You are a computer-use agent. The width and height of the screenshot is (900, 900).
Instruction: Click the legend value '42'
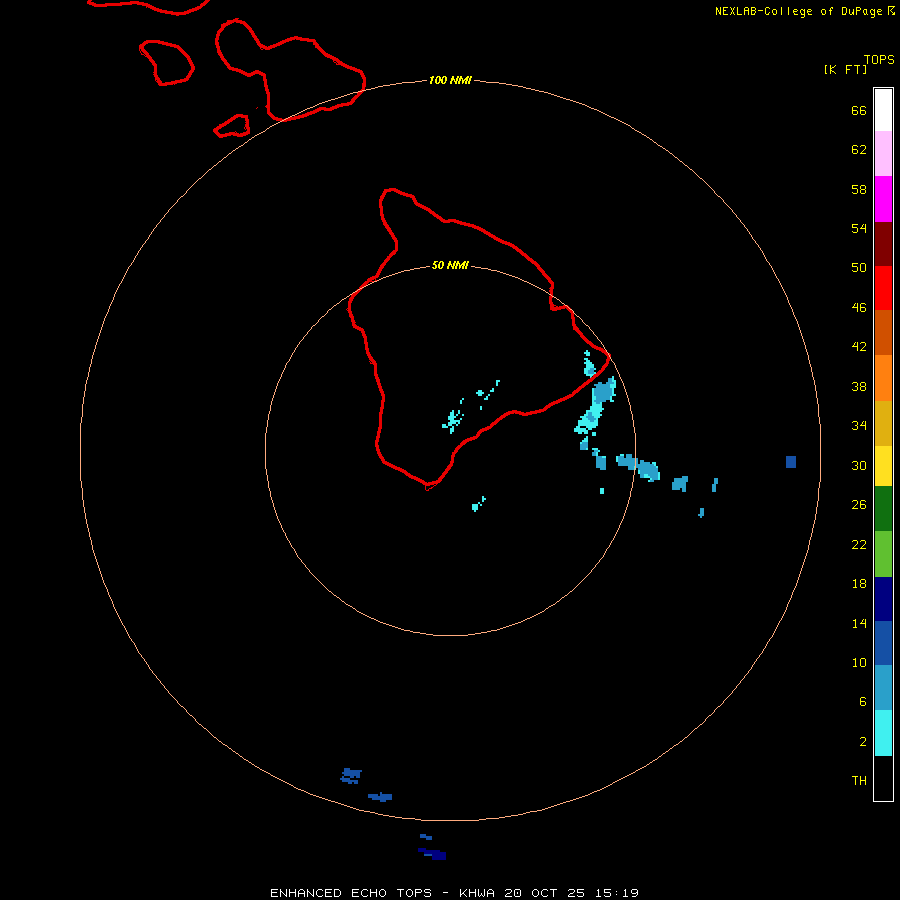859,347
